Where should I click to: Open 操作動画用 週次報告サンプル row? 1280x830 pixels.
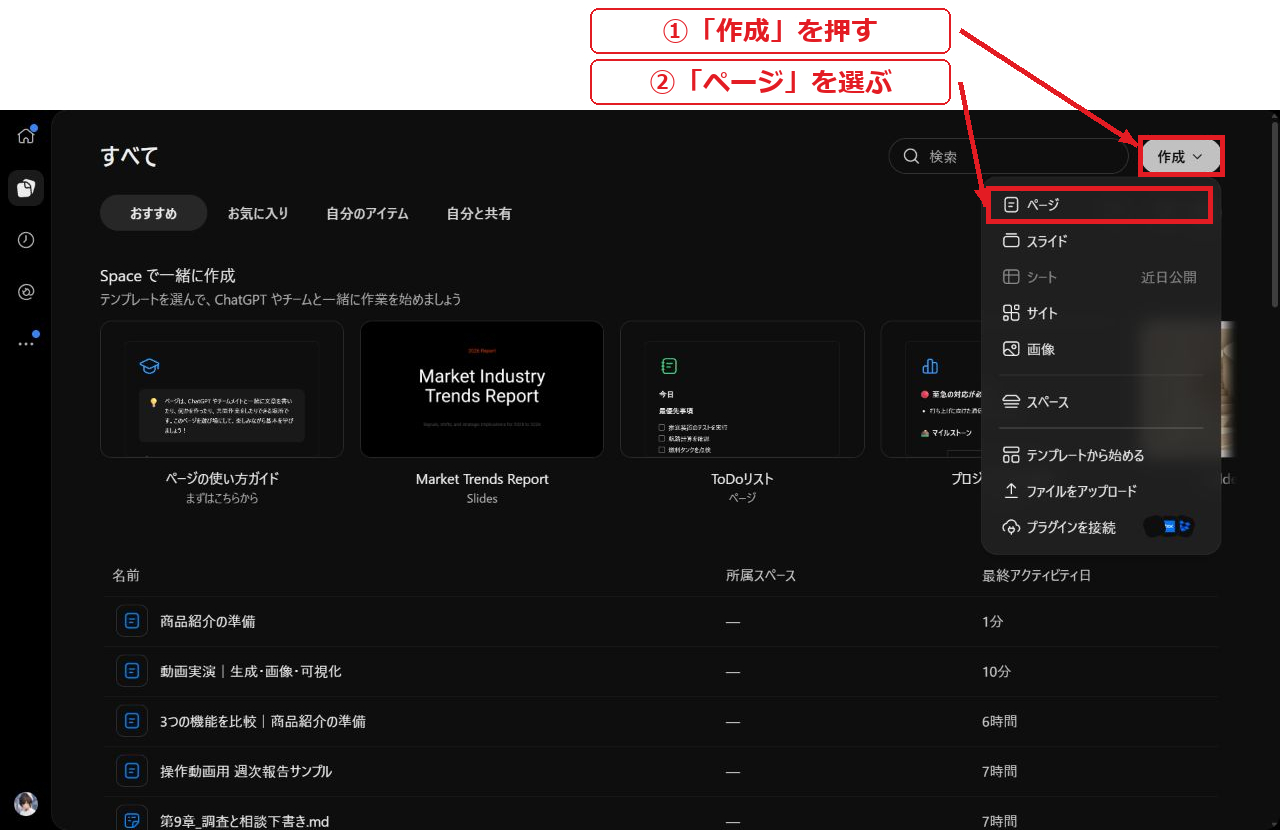[660, 771]
